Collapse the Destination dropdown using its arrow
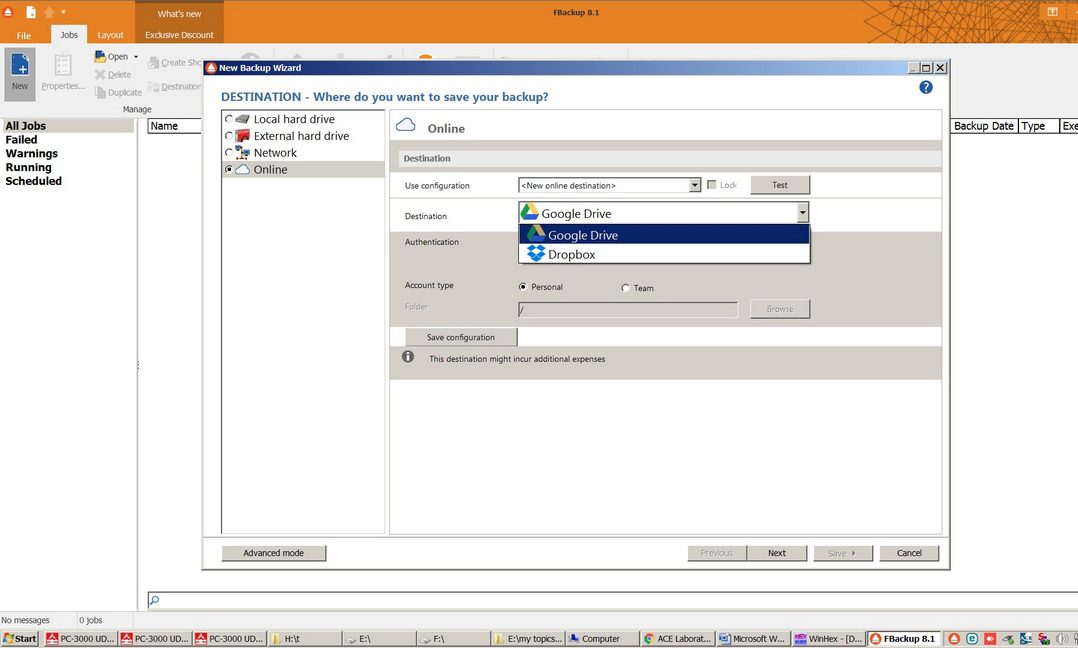This screenshot has width=1078, height=648. pos(802,213)
